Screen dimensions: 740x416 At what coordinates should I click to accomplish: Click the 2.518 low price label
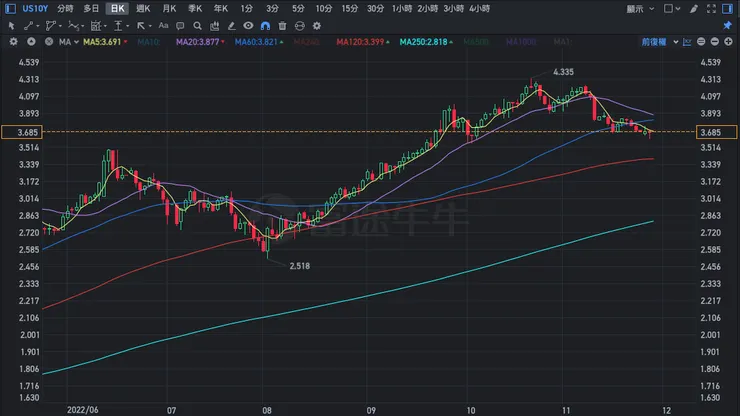tap(300, 266)
